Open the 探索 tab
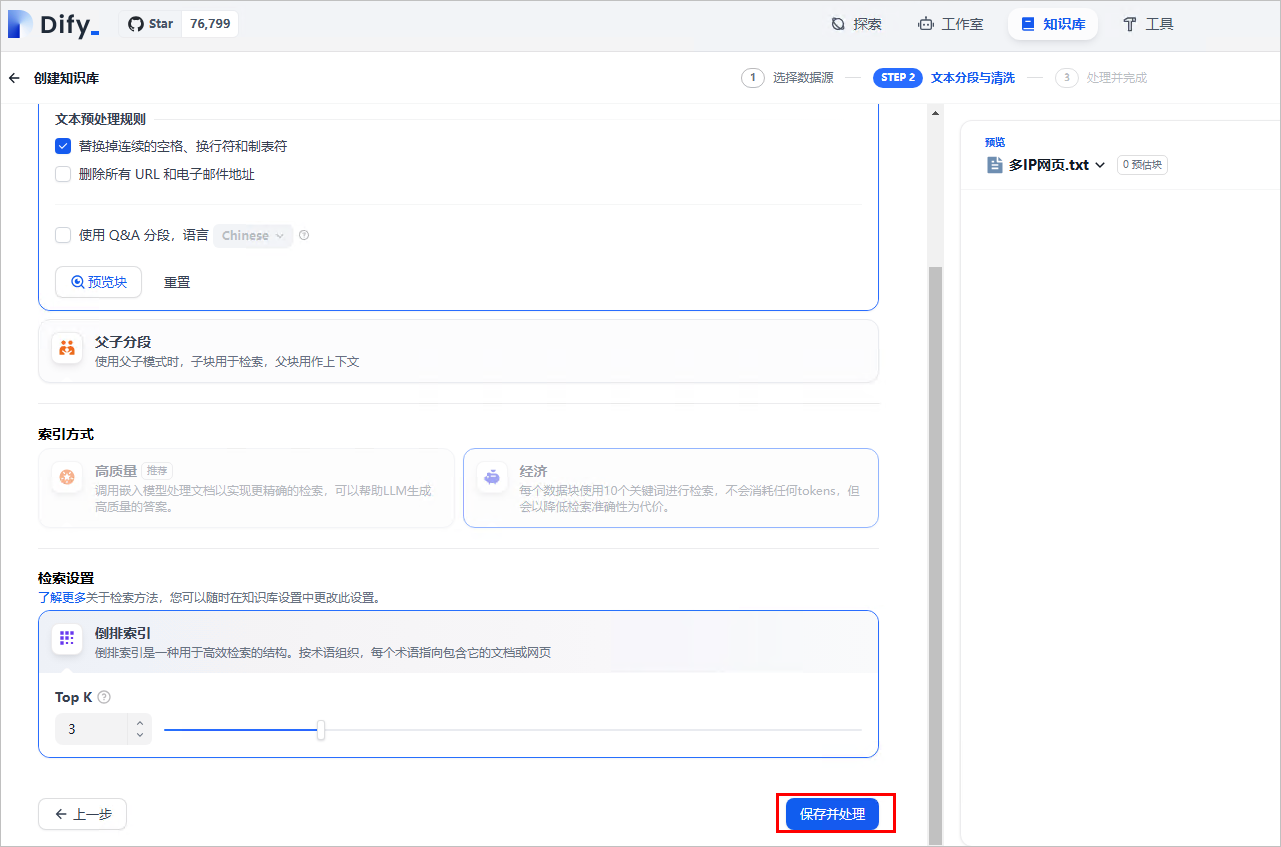 click(x=857, y=24)
